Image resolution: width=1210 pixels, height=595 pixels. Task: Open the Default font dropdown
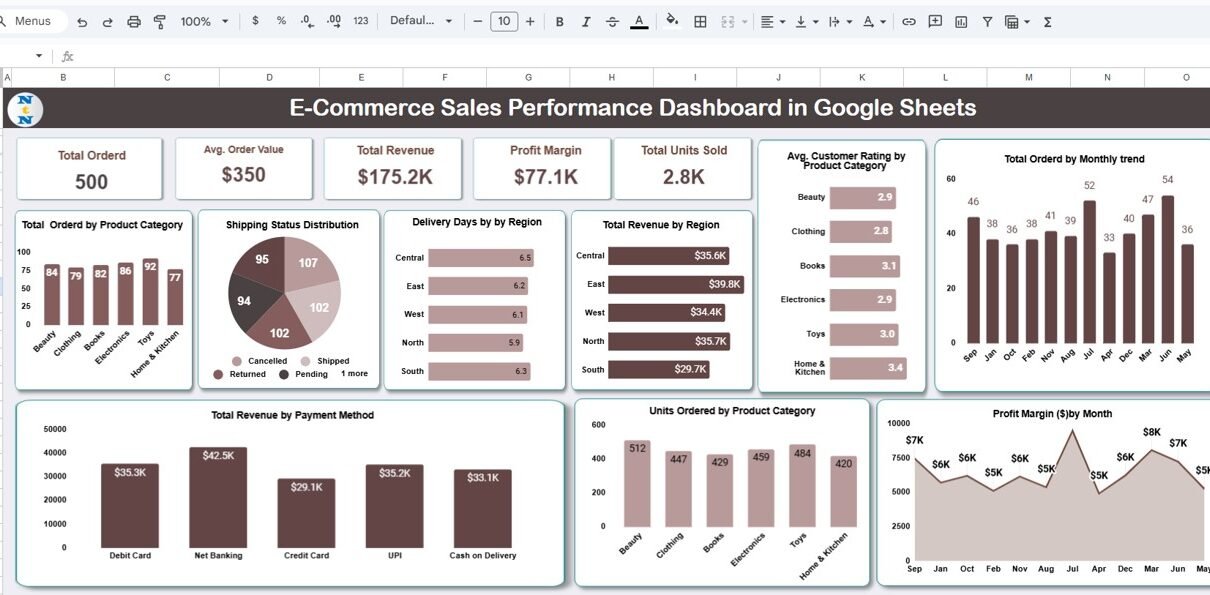pyautogui.click(x=421, y=21)
